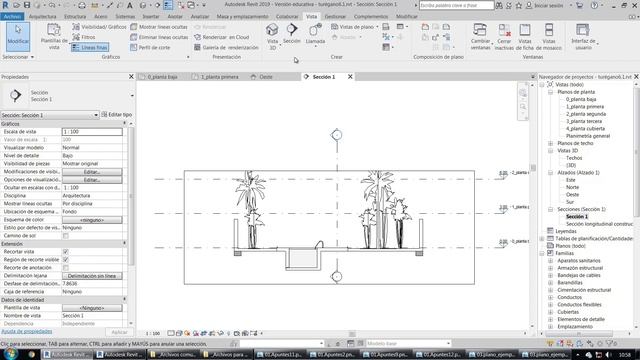This screenshot has height=360, width=640.
Task: Switch to Modificar ribbon tab
Action: 406,16
